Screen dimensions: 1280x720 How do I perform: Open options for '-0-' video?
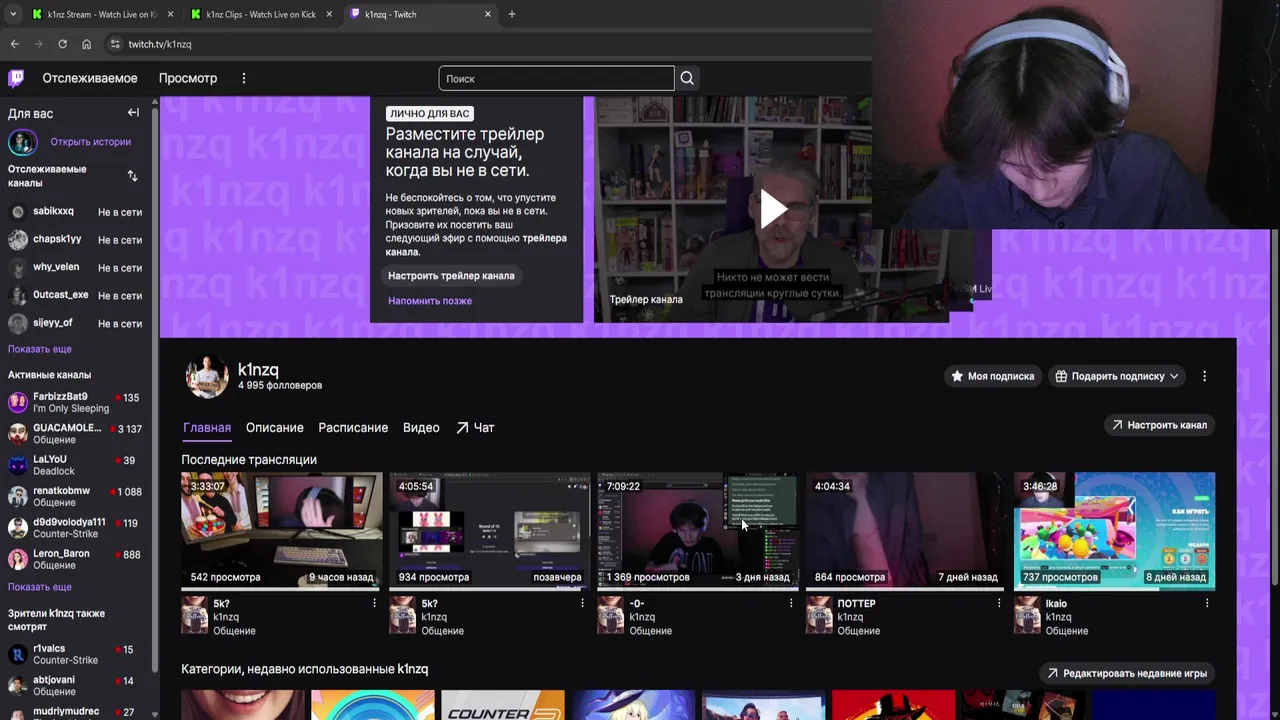click(x=790, y=603)
